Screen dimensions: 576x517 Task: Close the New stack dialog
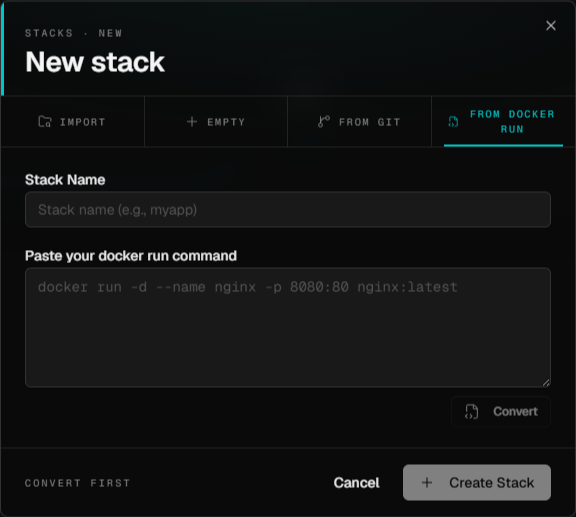[551, 25]
